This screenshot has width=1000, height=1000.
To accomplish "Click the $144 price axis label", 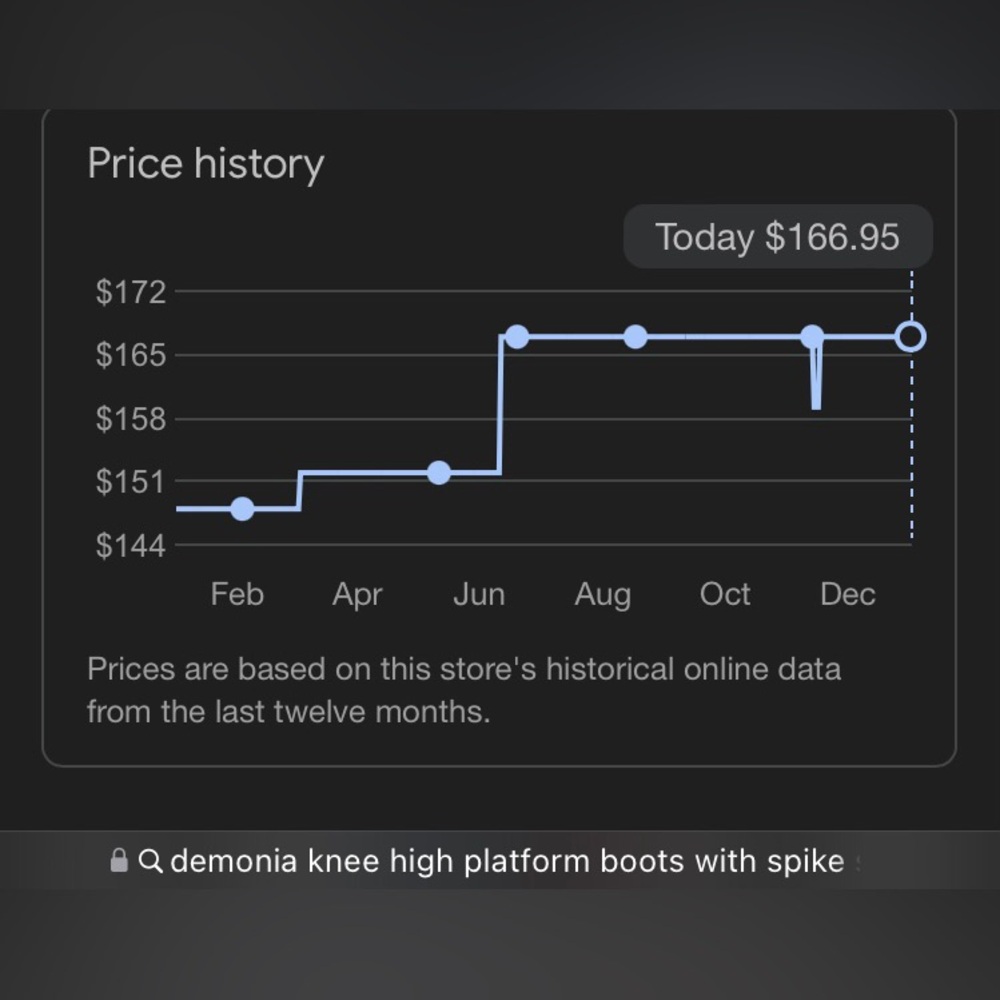I will [x=130, y=546].
